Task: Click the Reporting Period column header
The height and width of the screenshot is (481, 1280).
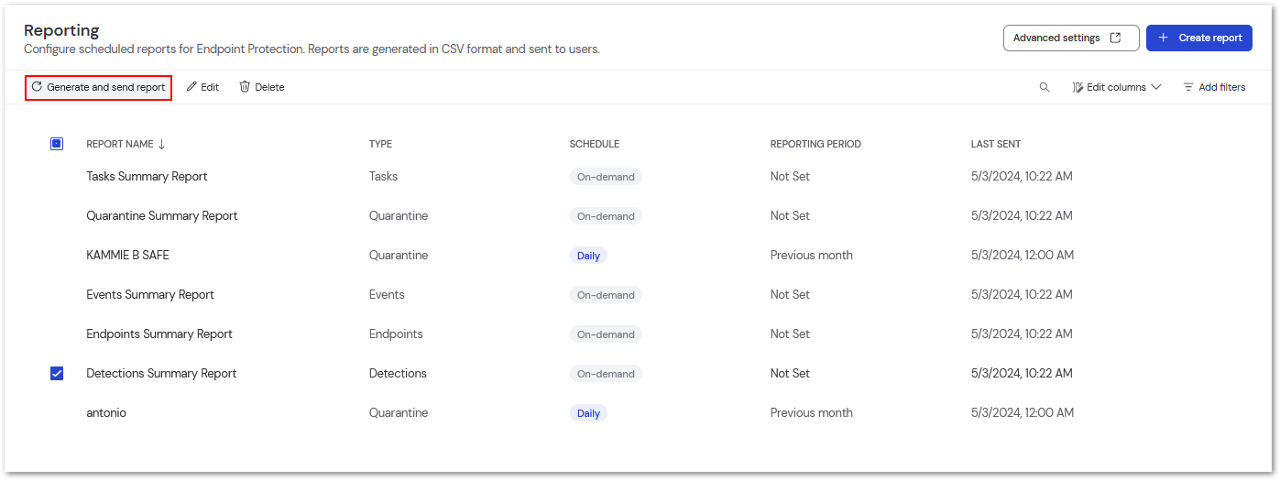Action: [815, 144]
